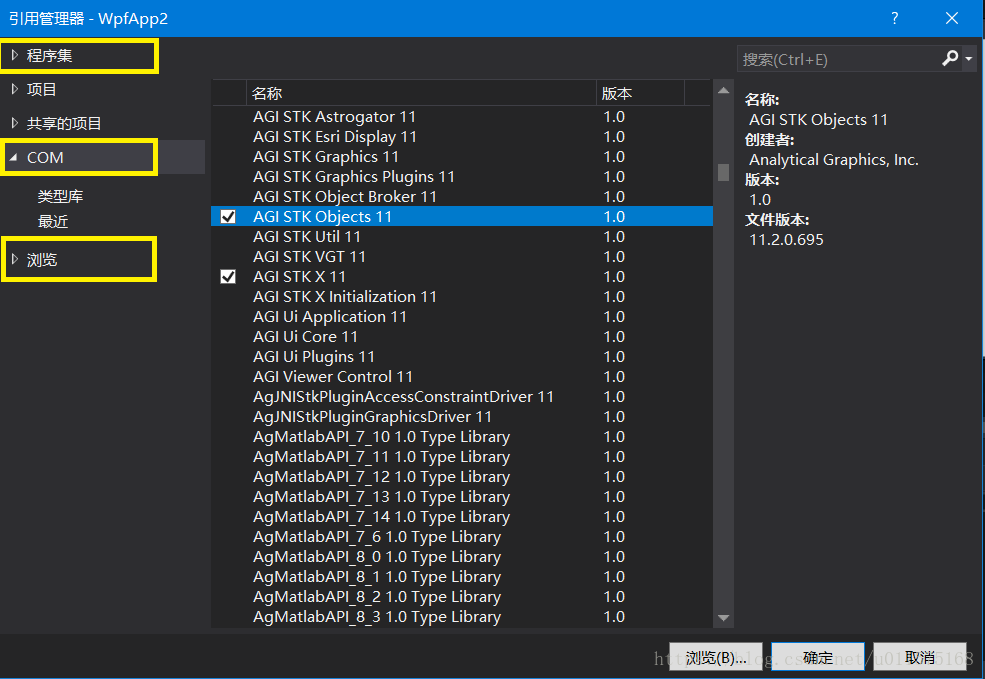Sort by the 名称 column header
The image size is (985, 679).
(421, 94)
